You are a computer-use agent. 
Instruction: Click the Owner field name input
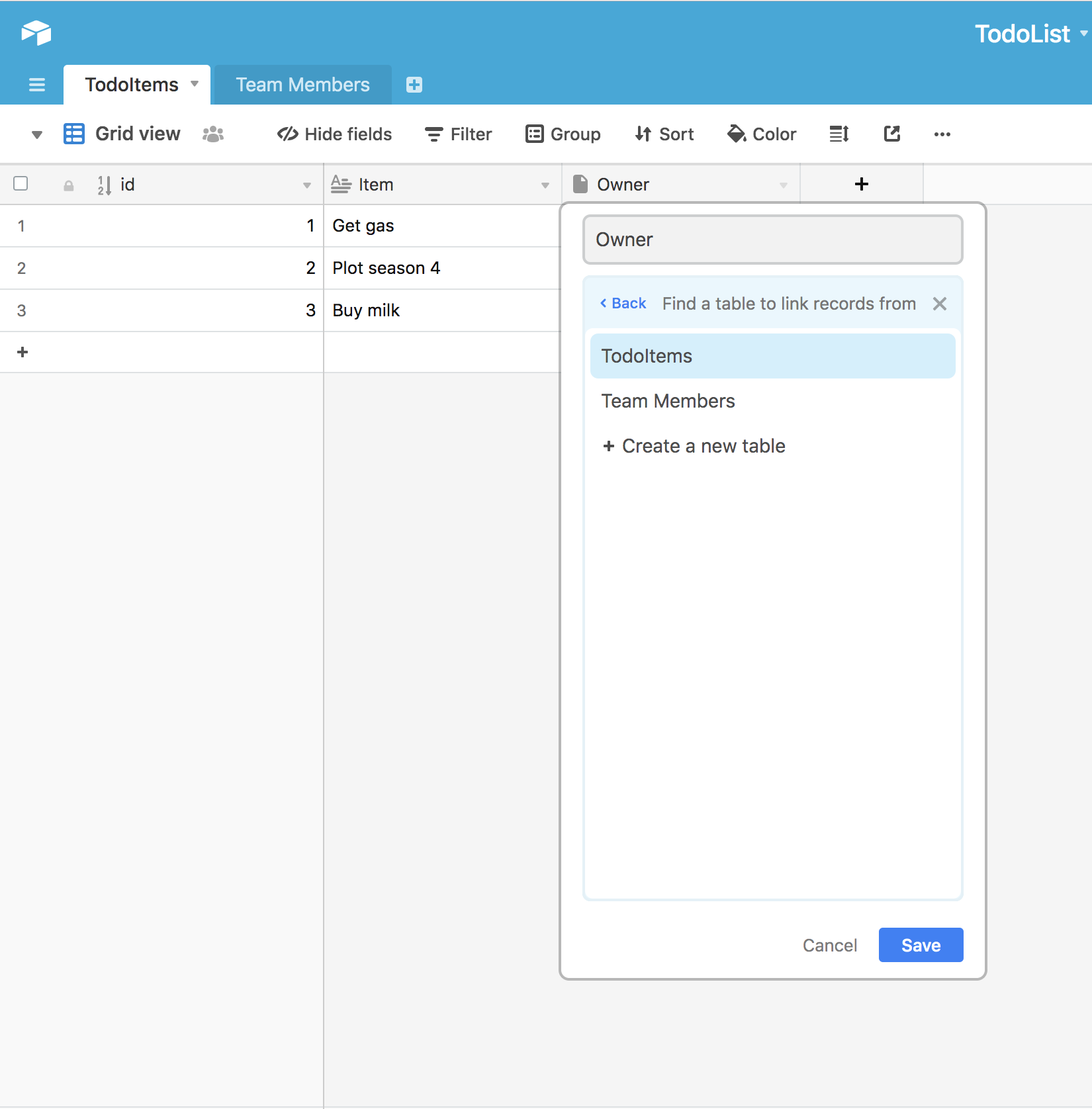pos(772,240)
